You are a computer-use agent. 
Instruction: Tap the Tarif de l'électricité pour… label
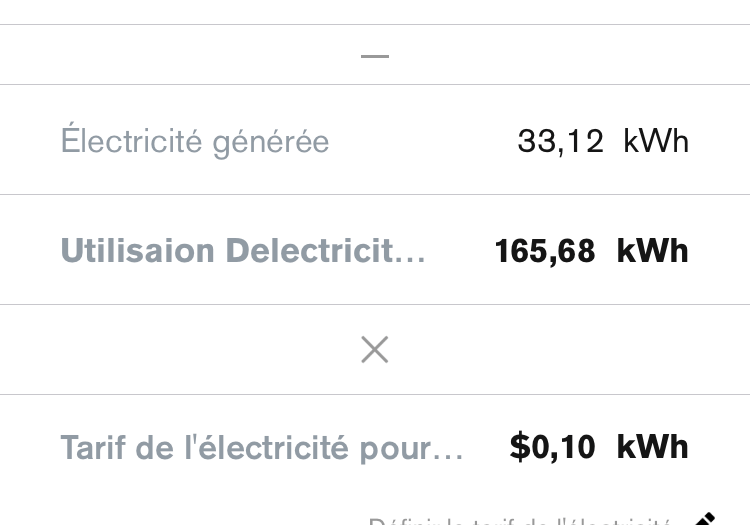point(262,446)
